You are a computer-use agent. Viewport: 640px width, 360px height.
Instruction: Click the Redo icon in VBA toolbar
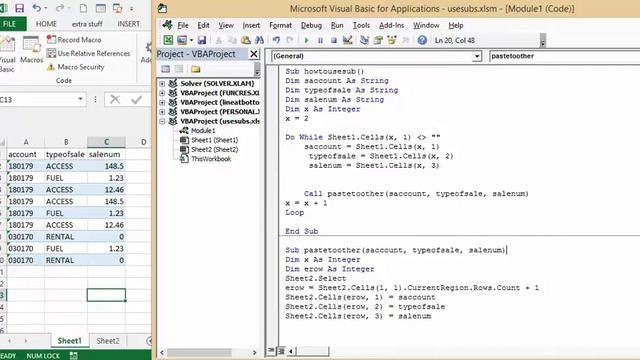pos(290,40)
